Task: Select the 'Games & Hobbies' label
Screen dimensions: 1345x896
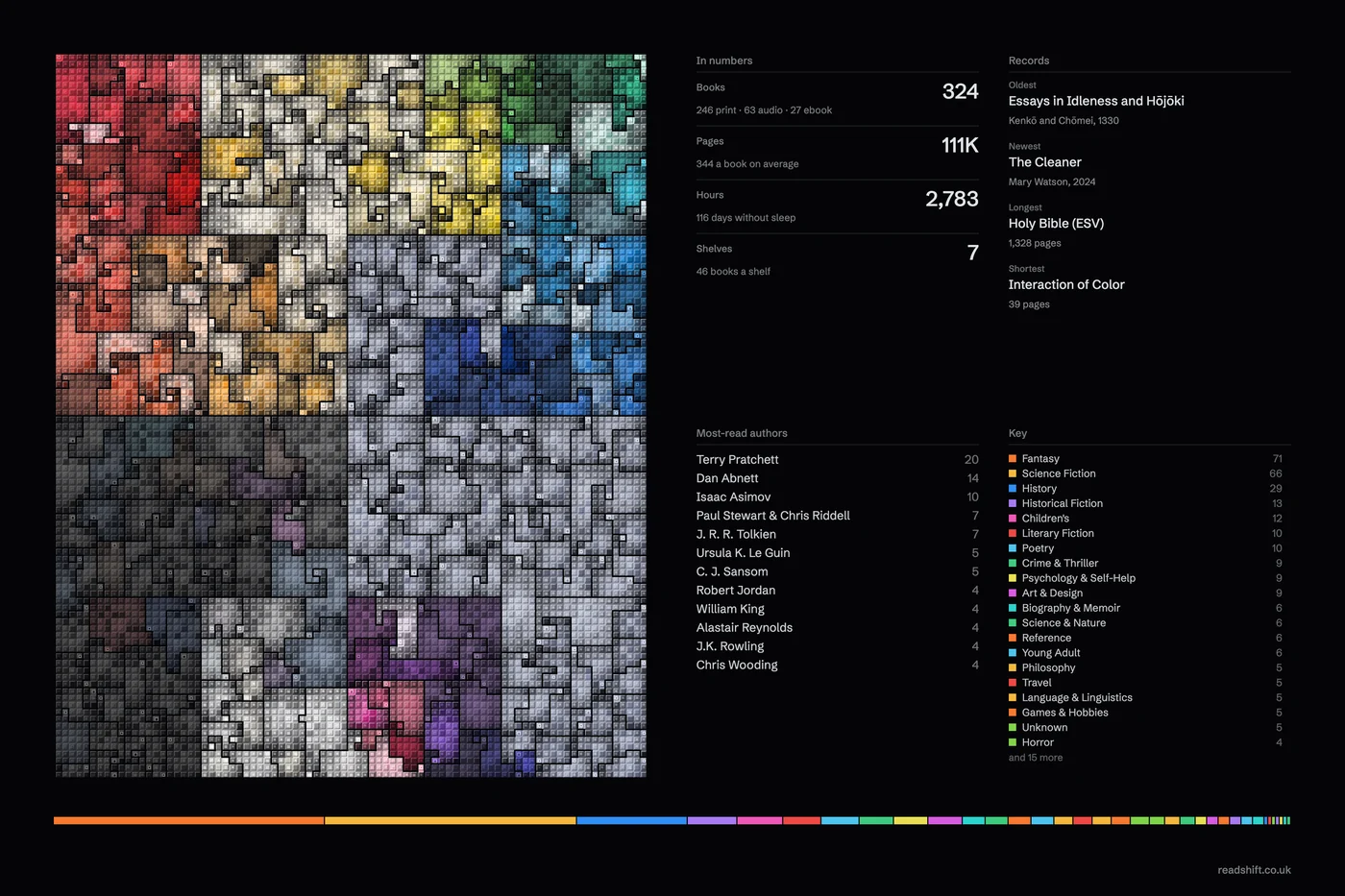Action: click(x=1064, y=713)
